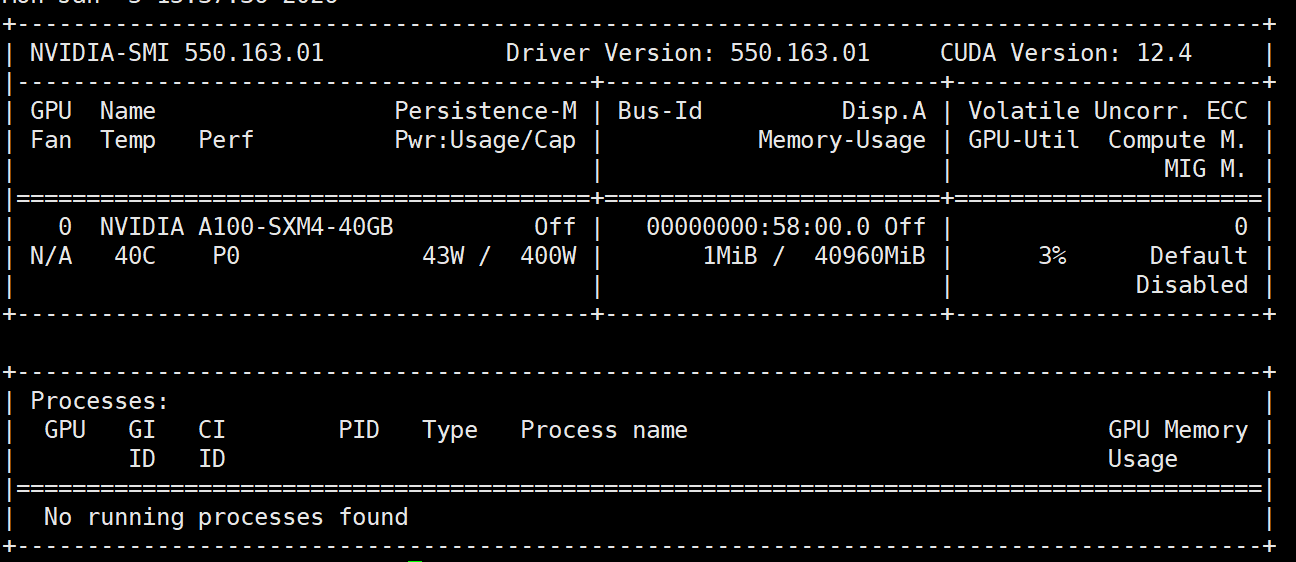Click the MIG M. header

(x=1205, y=169)
